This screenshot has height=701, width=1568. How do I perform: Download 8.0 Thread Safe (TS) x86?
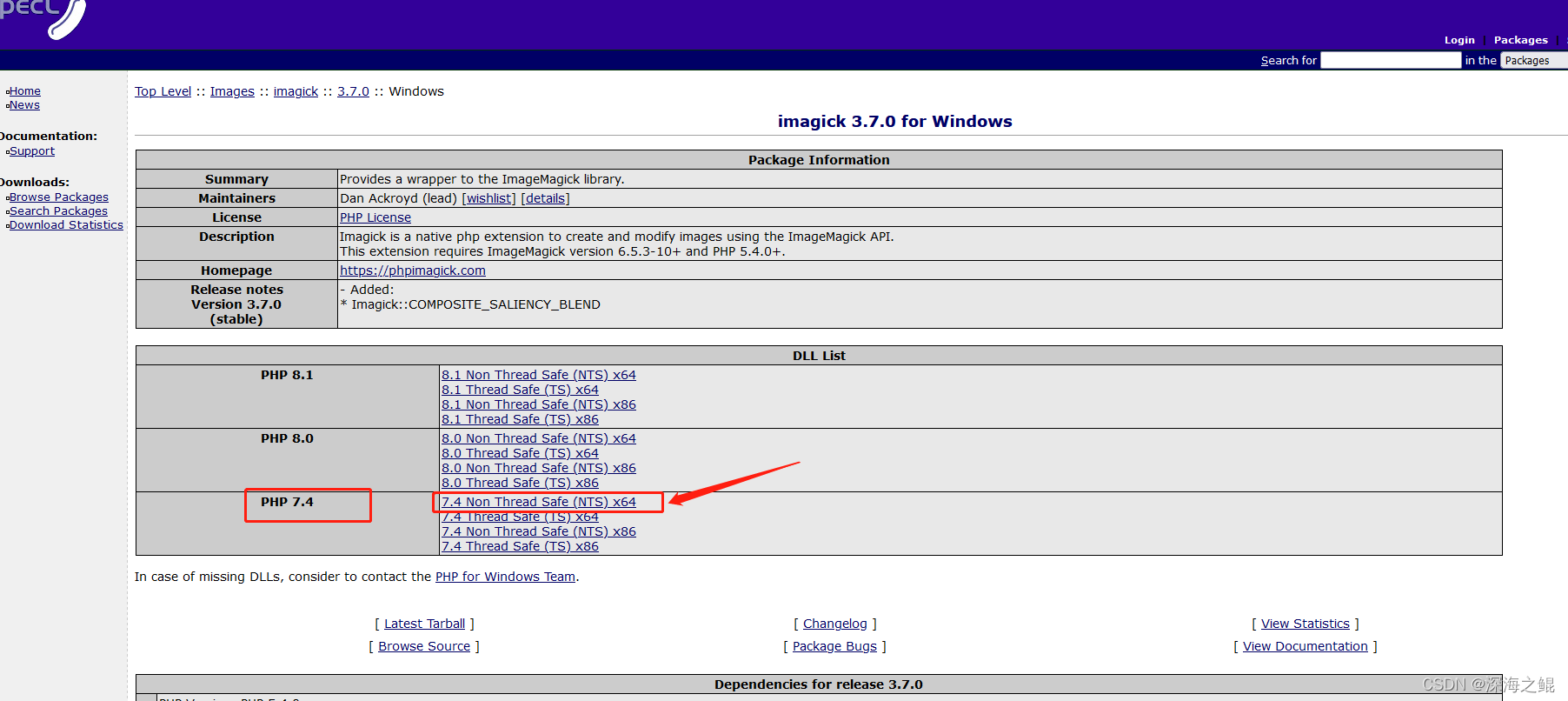[520, 483]
